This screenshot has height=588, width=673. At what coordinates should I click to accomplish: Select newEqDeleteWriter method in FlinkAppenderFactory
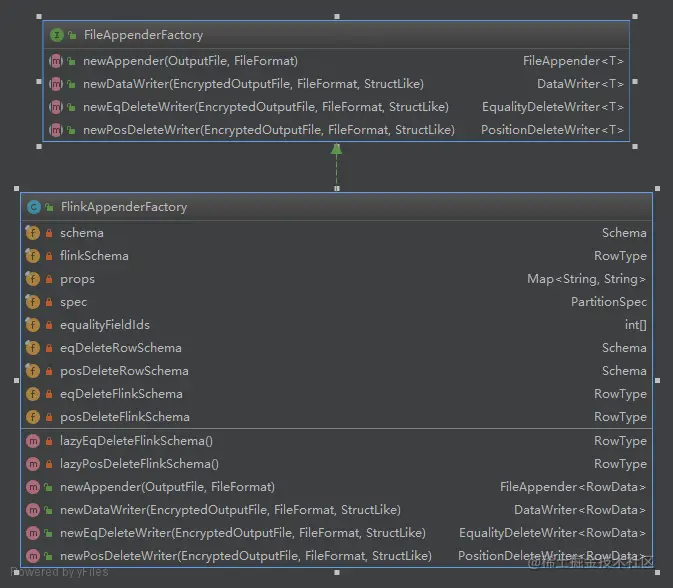(243, 533)
